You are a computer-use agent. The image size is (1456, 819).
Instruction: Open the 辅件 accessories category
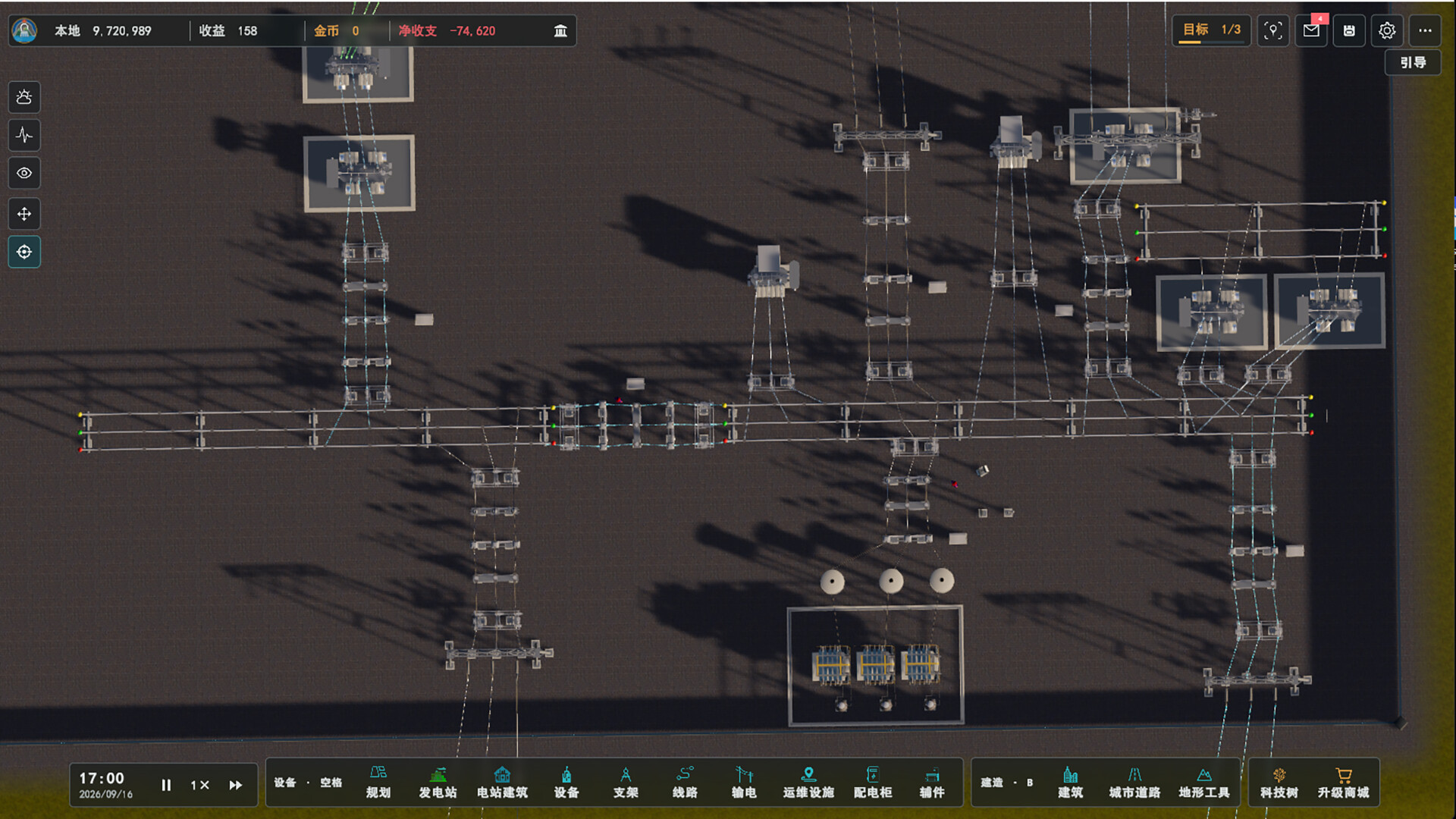[x=932, y=783]
